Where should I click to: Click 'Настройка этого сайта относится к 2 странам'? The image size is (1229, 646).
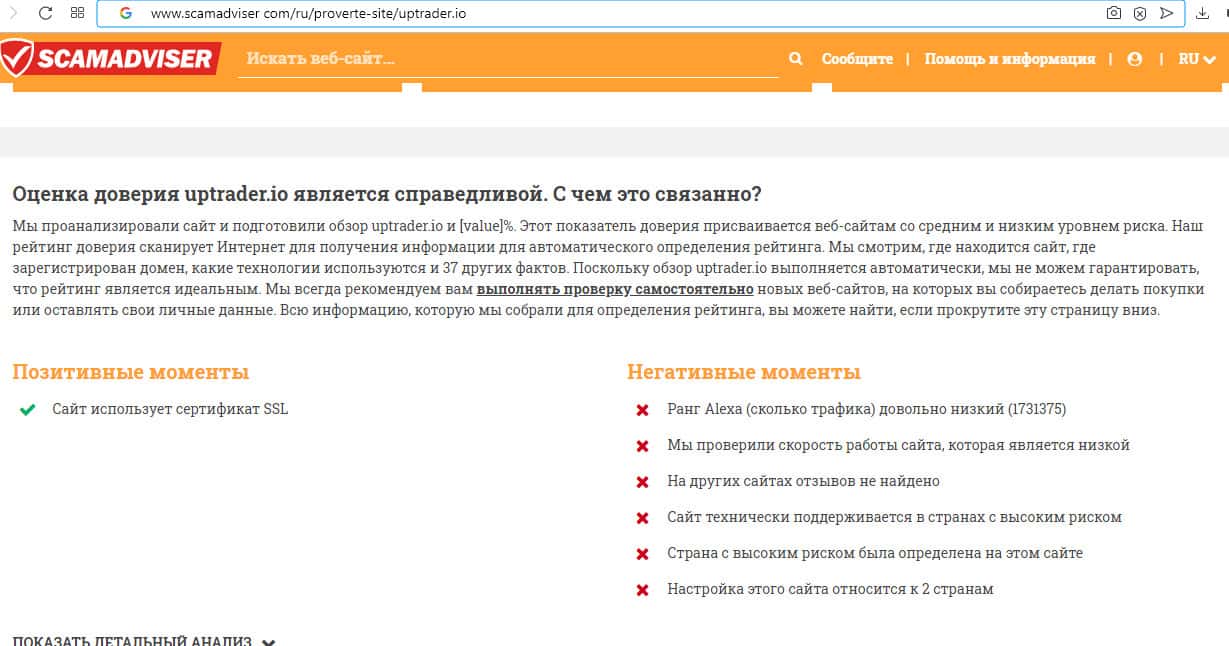(830, 589)
